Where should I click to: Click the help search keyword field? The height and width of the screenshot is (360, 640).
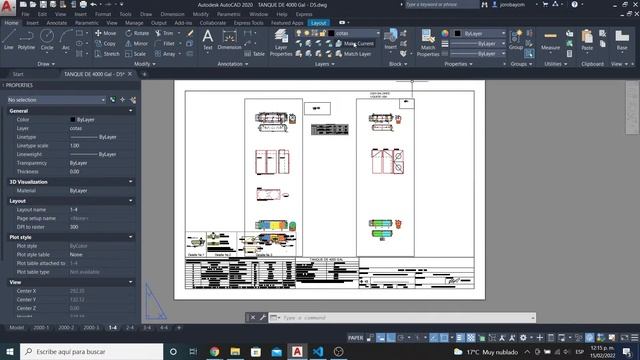pyautogui.click(x=442, y=4)
